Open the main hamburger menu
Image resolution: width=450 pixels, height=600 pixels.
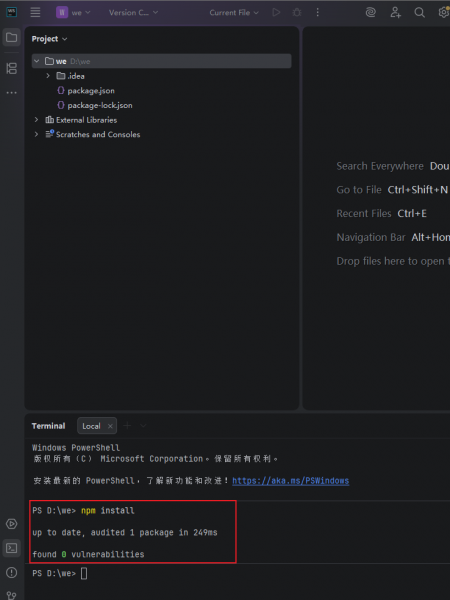click(x=35, y=12)
